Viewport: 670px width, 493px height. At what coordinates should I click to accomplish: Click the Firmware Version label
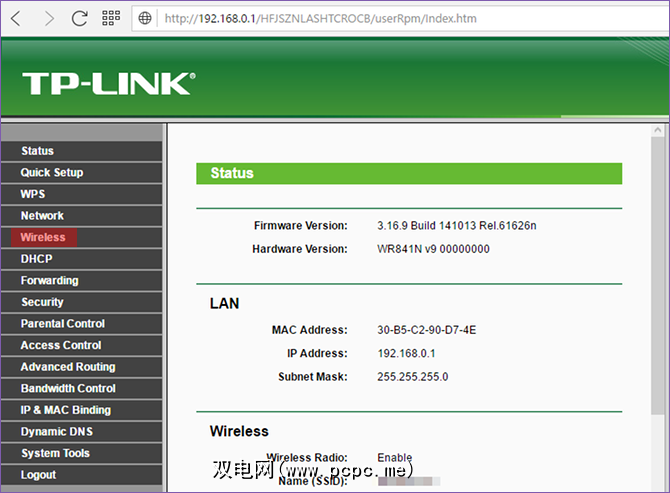point(301,226)
